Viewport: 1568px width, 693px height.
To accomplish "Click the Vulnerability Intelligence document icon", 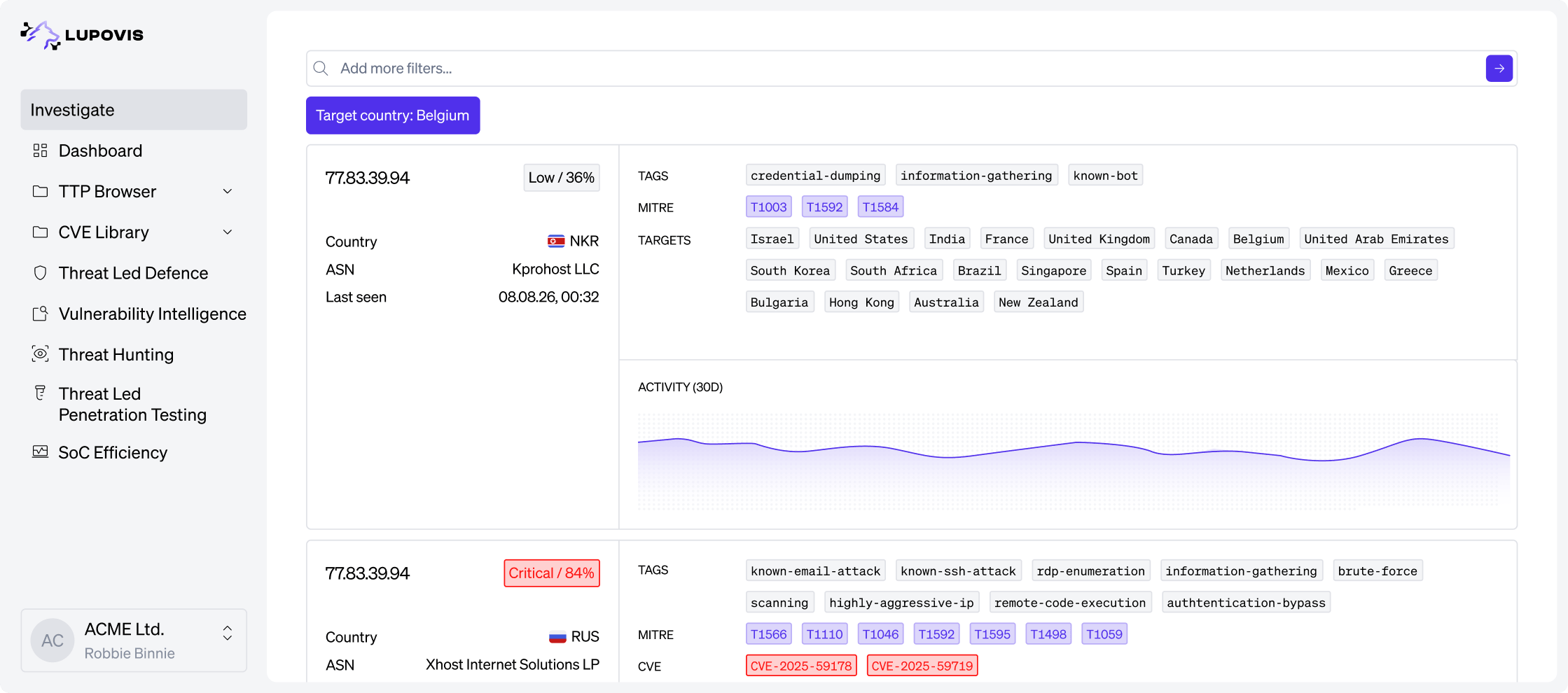I will (41, 314).
